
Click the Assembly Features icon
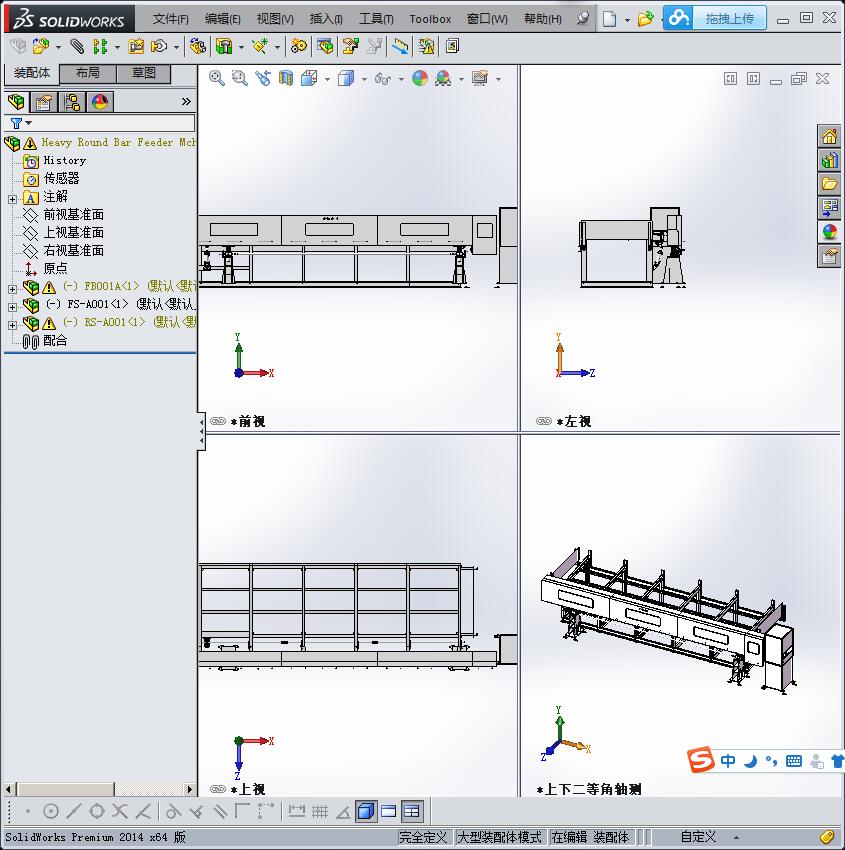click(223, 47)
